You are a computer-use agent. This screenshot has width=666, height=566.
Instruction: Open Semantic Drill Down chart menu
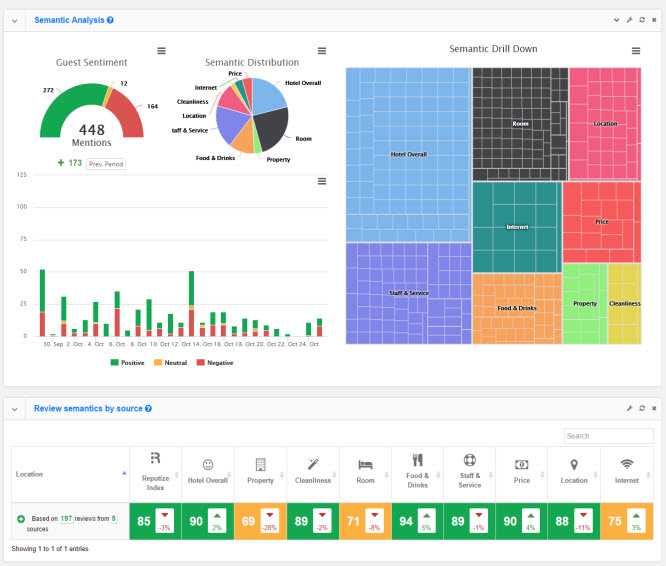coord(636,51)
